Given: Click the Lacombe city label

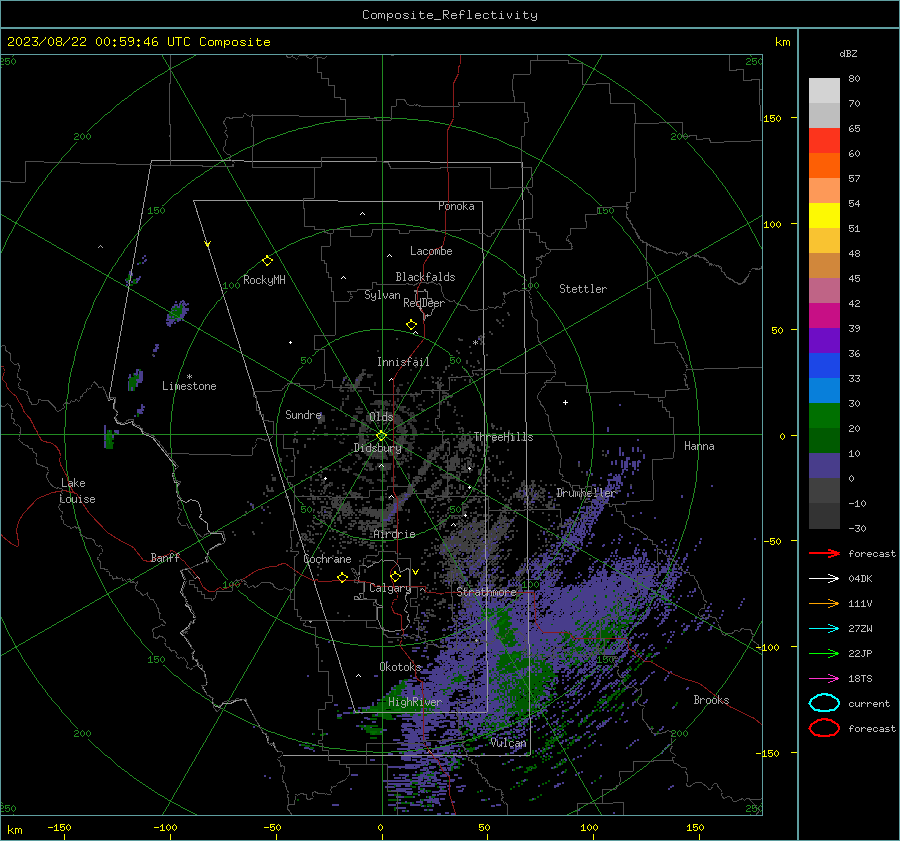Looking at the screenshot, I should tap(431, 251).
